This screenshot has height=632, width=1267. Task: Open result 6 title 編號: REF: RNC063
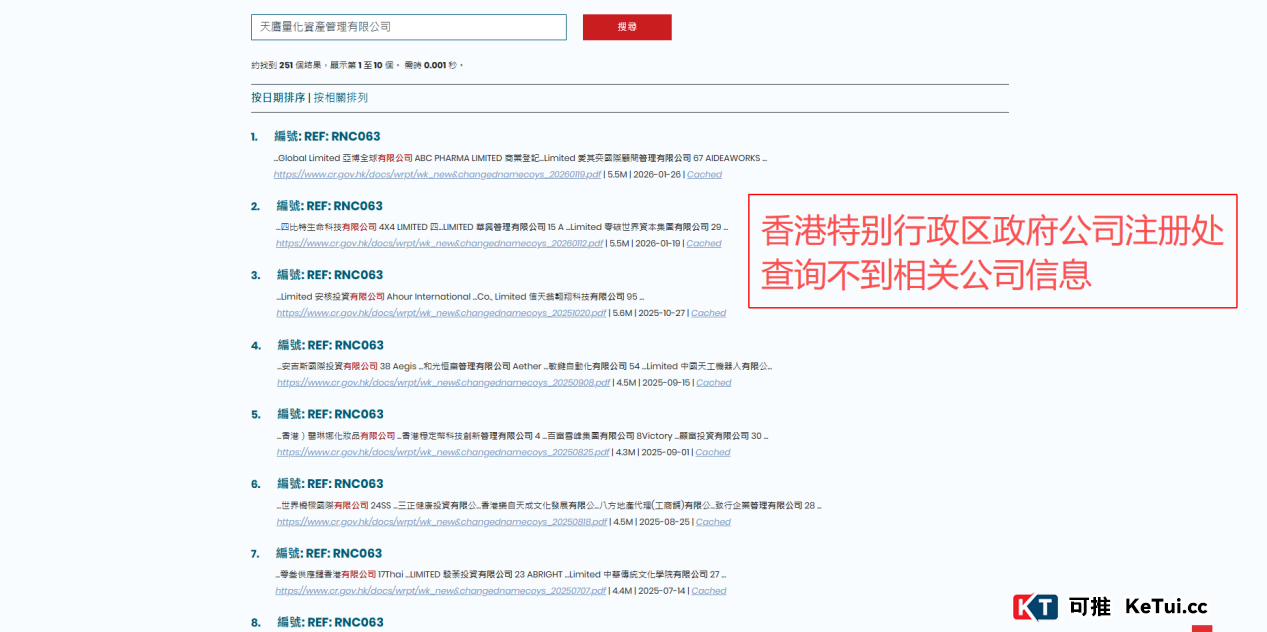point(331,484)
